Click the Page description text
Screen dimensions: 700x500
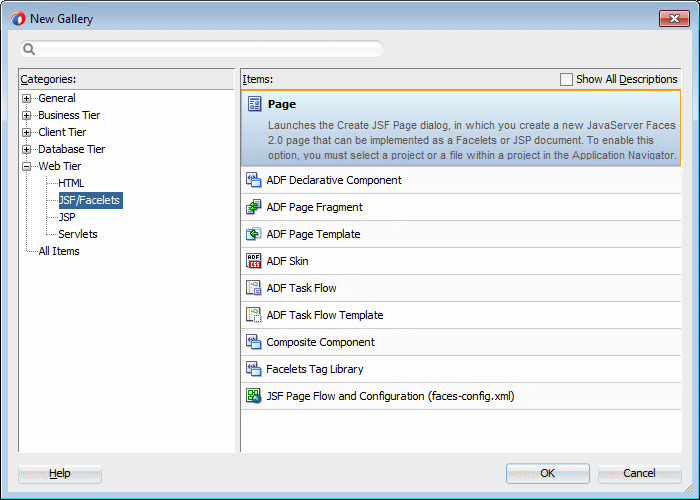click(472, 140)
